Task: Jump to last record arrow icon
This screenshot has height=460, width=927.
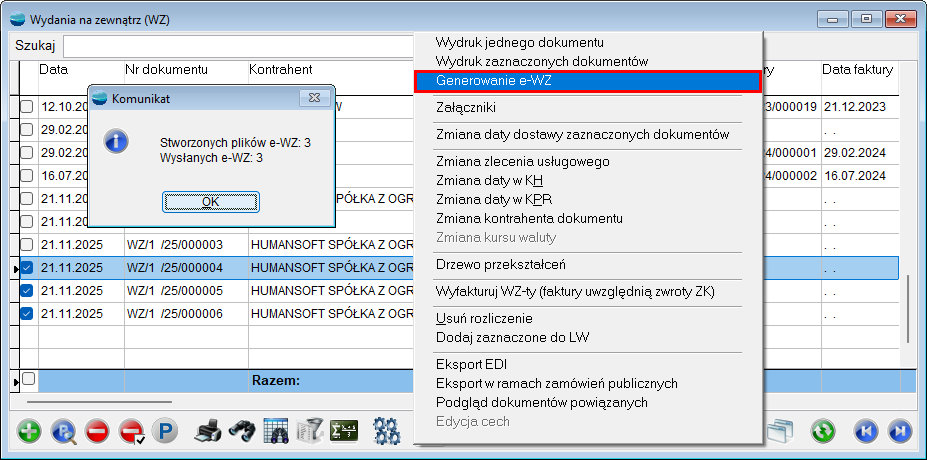Action: (900, 431)
